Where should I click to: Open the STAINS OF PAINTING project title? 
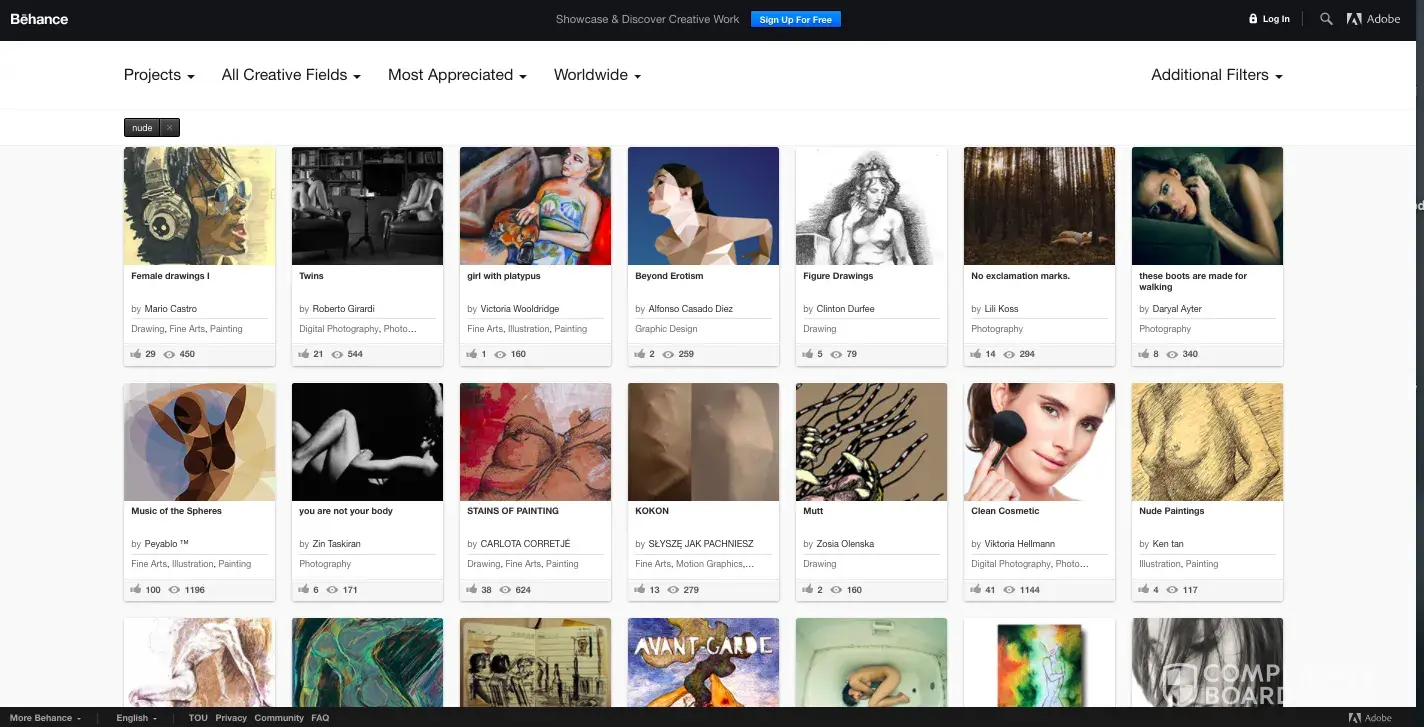pyautogui.click(x=513, y=511)
